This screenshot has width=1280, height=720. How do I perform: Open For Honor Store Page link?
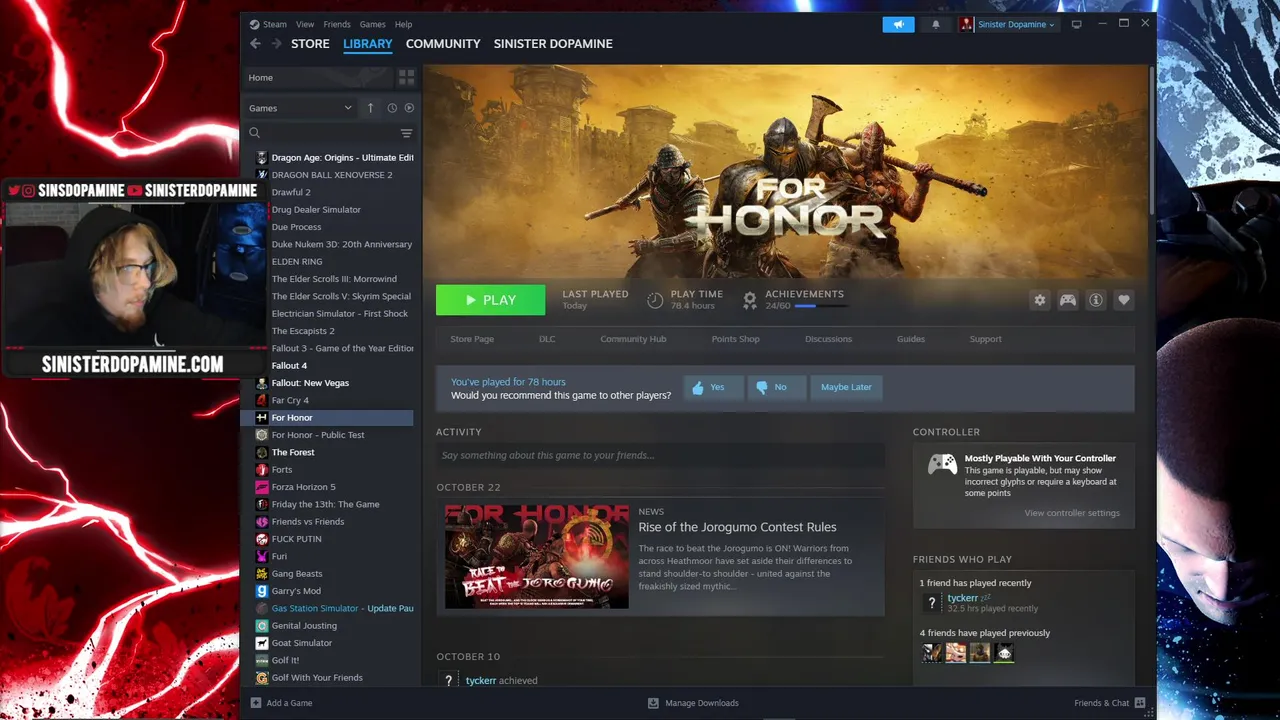pos(472,339)
